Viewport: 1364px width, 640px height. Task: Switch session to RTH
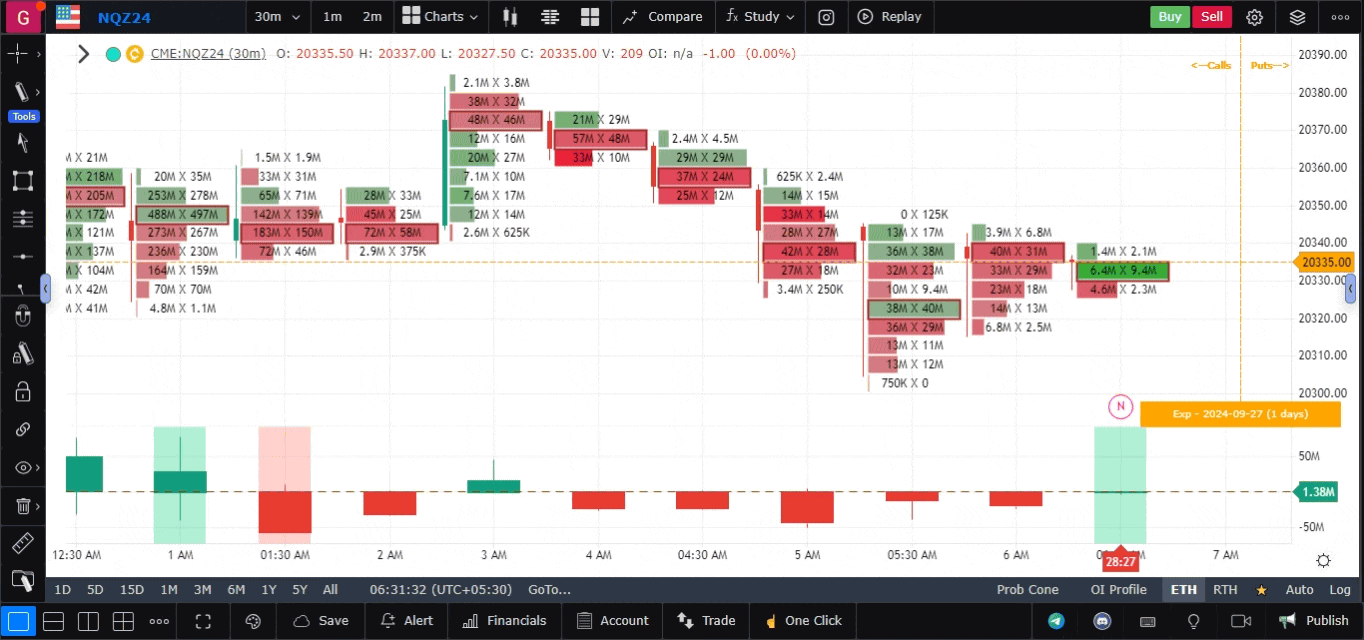(x=1224, y=590)
